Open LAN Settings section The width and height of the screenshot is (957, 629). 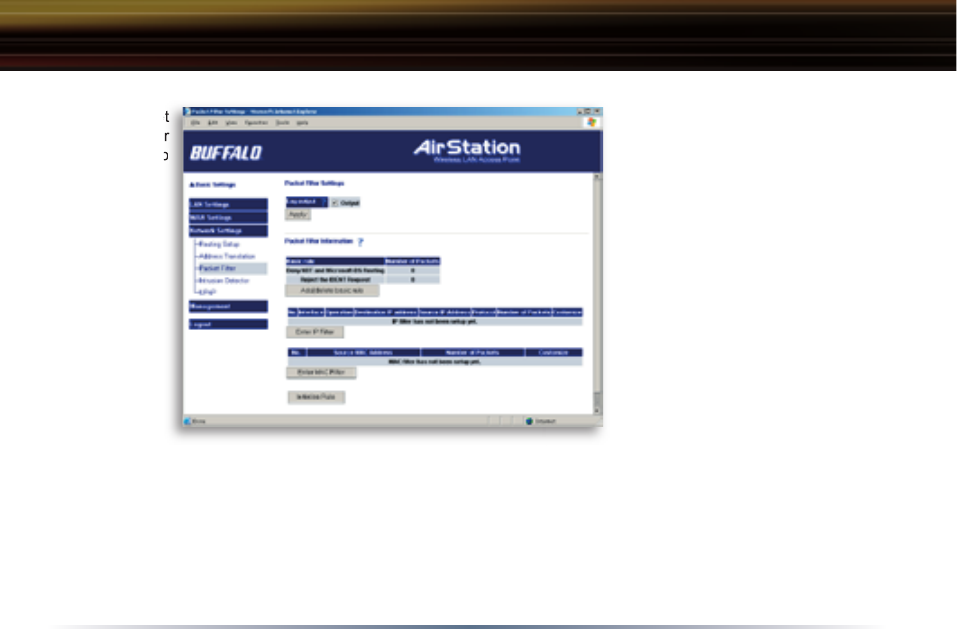[228, 204]
